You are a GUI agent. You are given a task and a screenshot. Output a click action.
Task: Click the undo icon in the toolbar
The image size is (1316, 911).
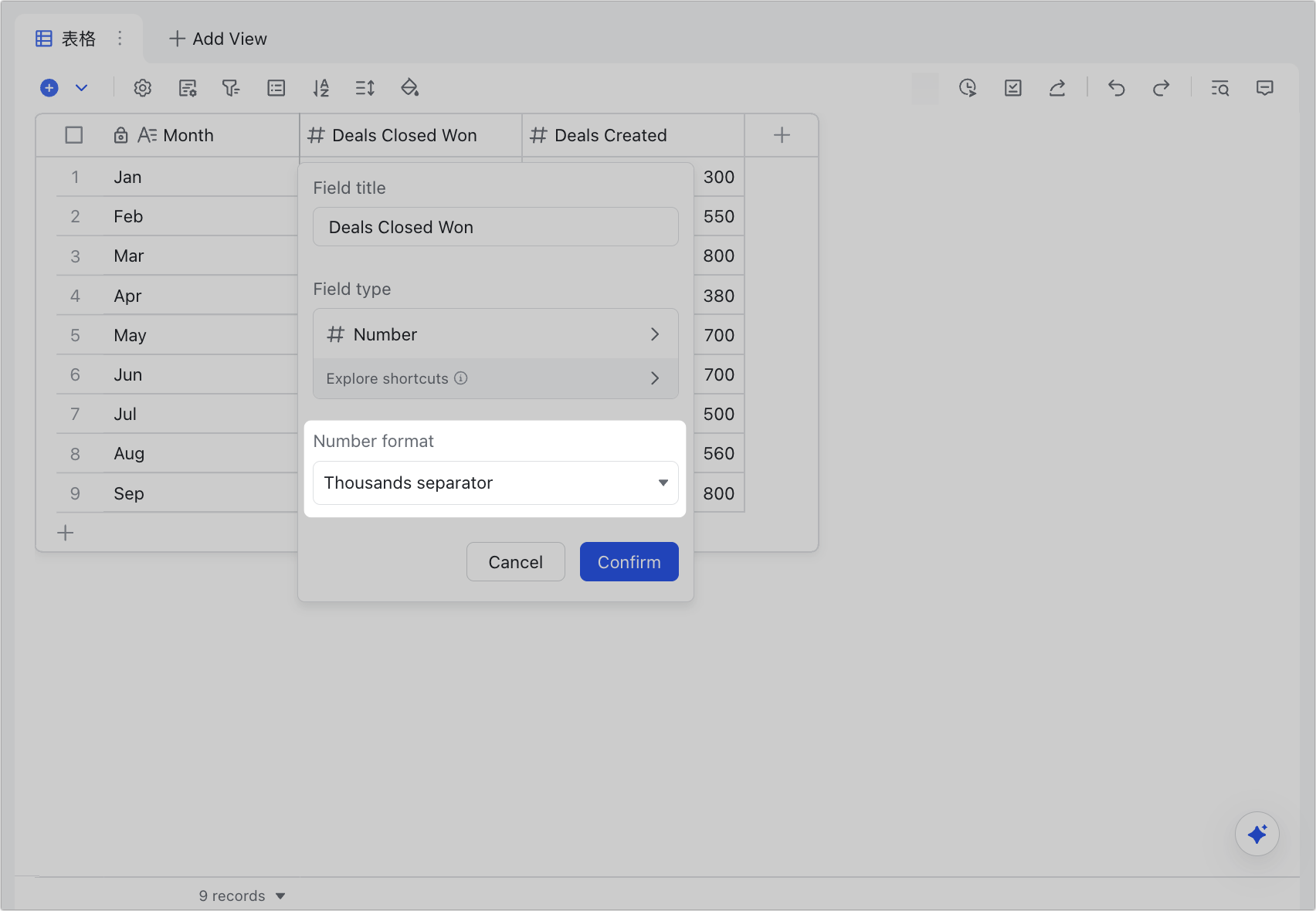coord(1116,88)
